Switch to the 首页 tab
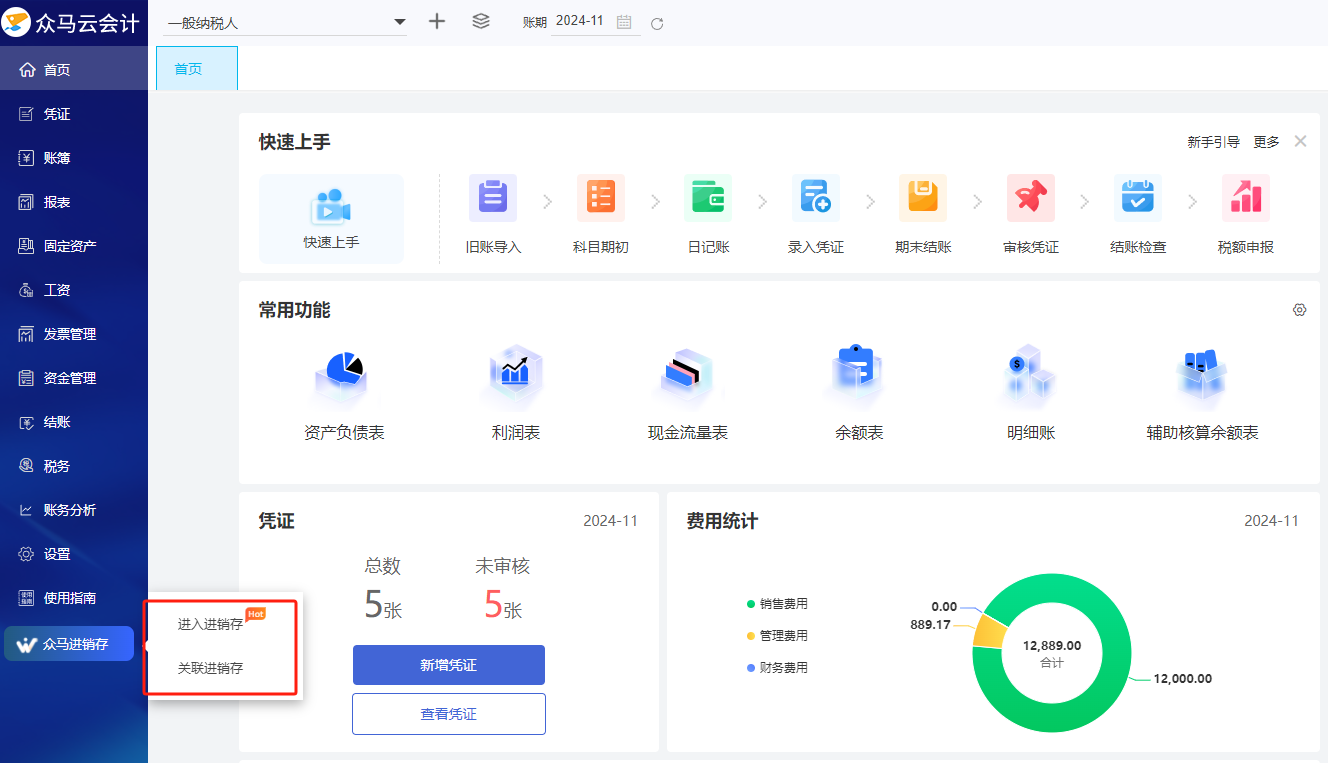This screenshot has height=763, width=1328. point(197,69)
